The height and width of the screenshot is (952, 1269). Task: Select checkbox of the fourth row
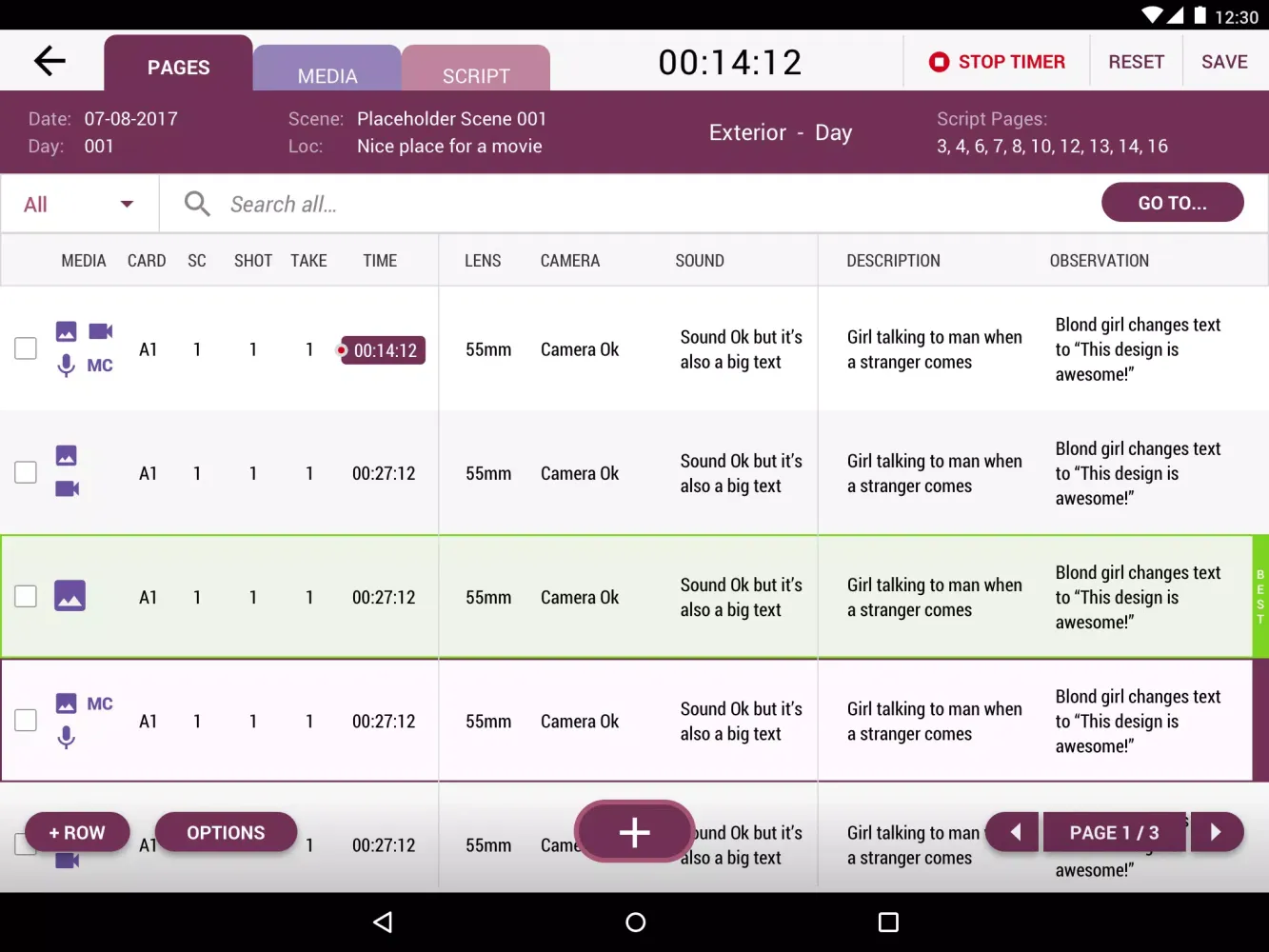click(x=26, y=721)
